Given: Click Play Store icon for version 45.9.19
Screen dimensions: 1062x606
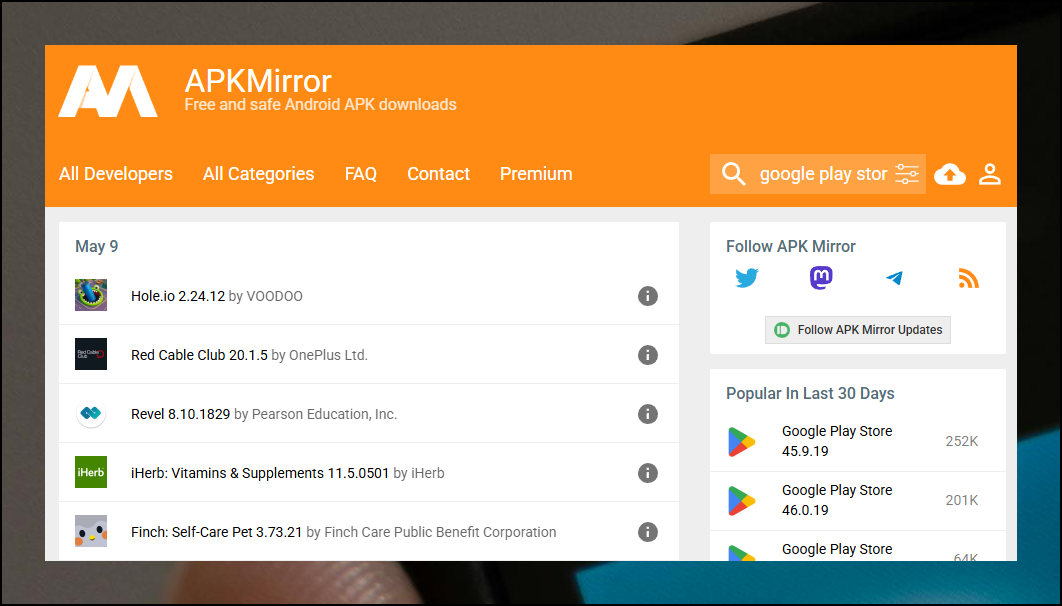Looking at the screenshot, I should (742, 441).
